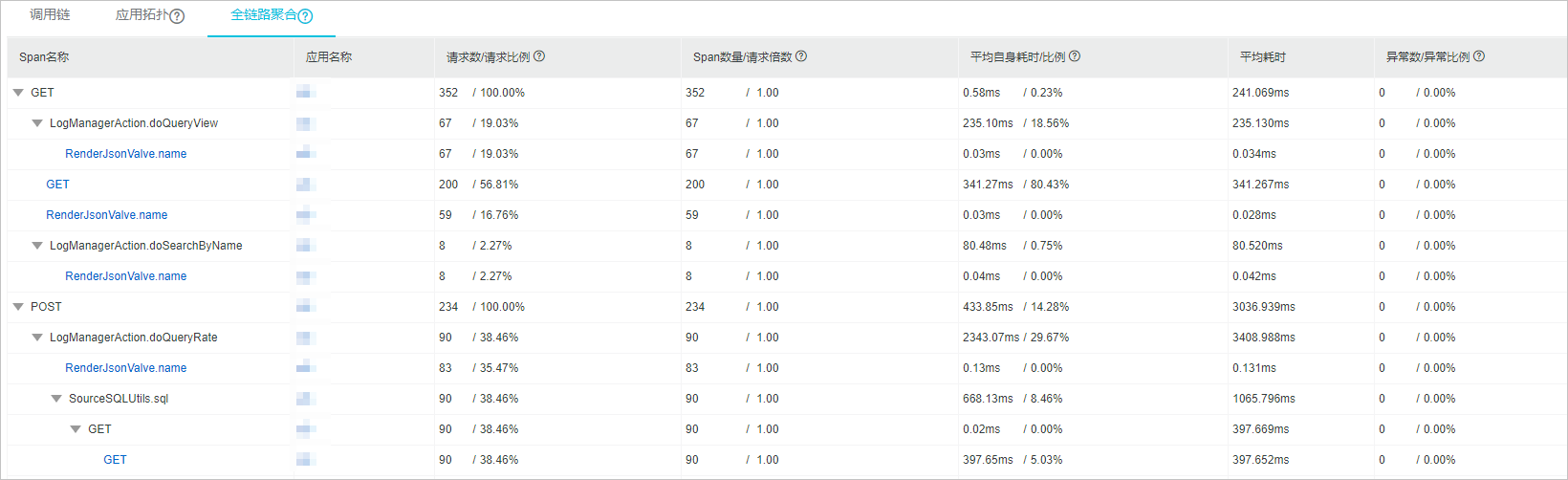Click the 3036.939ms average time value
Viewport: 1568px width, 480px height.
pyautogui.click(x=1264, y=307)
